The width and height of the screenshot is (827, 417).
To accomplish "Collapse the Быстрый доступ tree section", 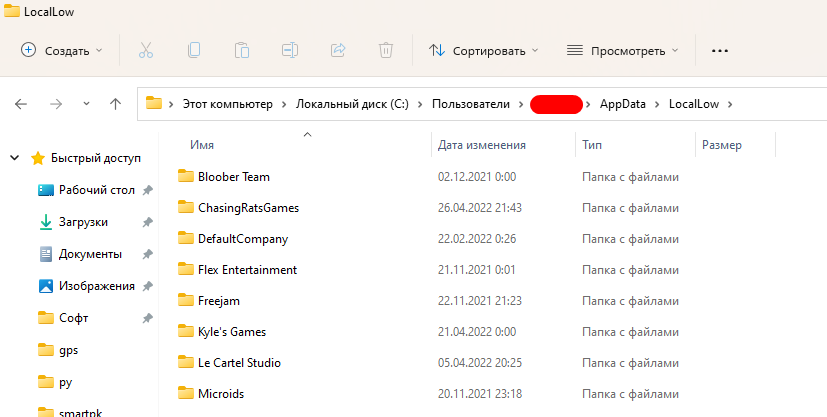I will pos(14,158).
